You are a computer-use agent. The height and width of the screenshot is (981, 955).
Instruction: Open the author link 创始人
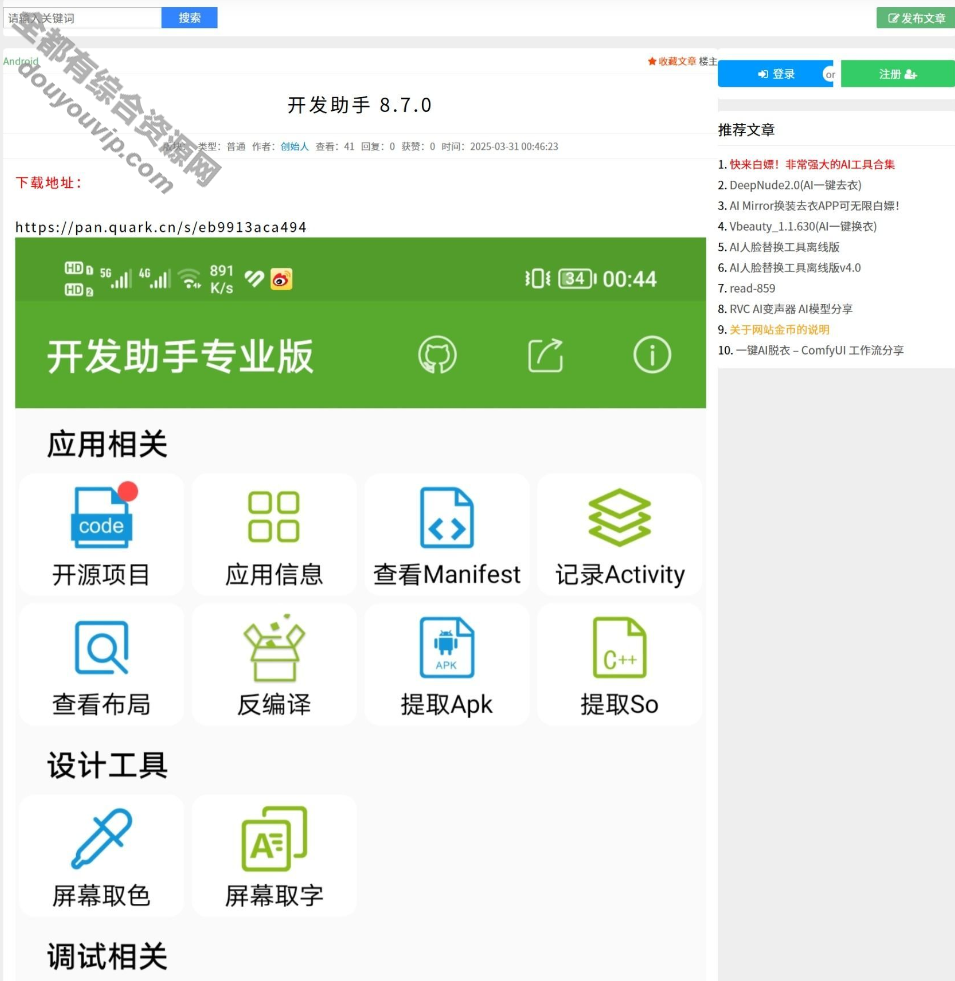pos(294,146)
